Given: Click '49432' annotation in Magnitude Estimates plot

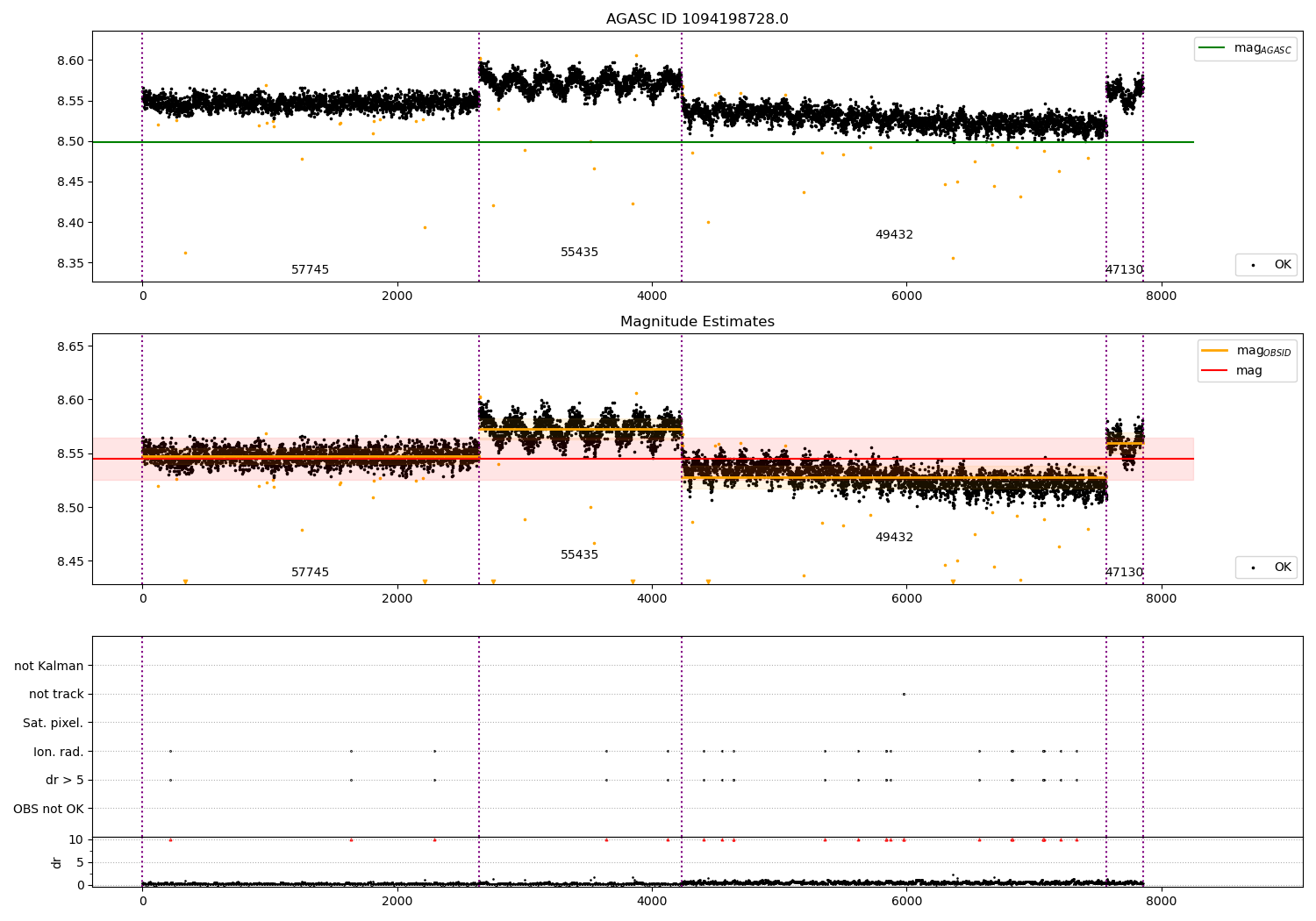Looking at the screenshot, I should coord(894,538).
